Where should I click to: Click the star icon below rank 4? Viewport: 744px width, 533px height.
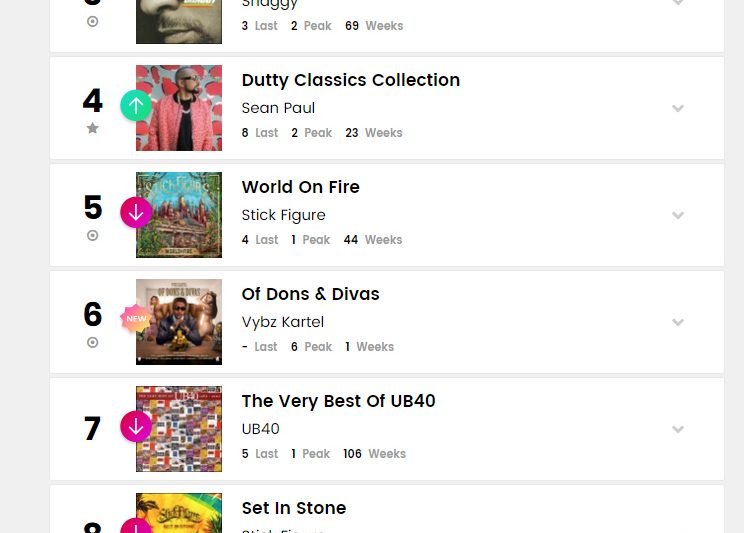click(x=93, y=128)
